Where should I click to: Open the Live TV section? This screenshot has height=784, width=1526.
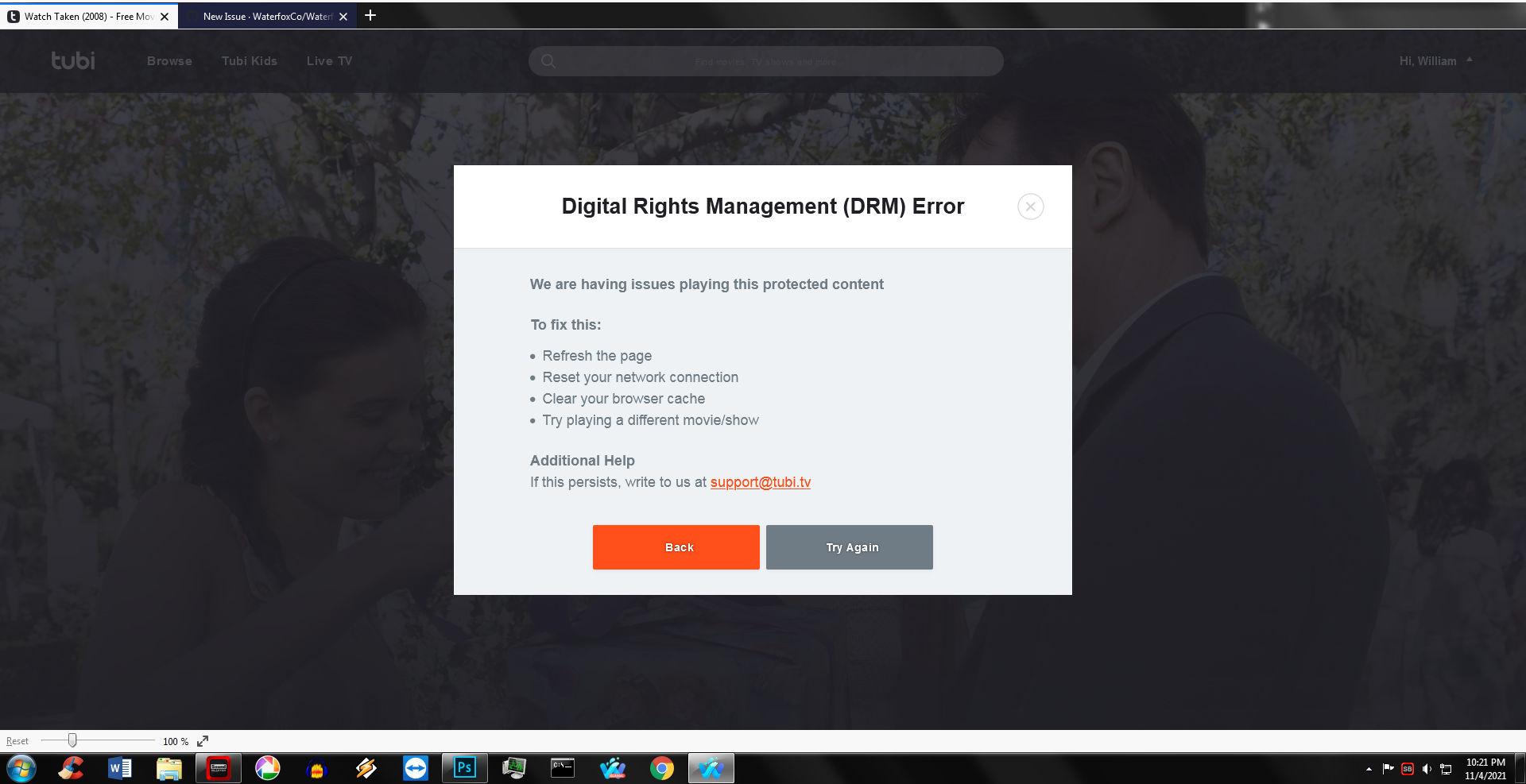click(x=328, y=60)
